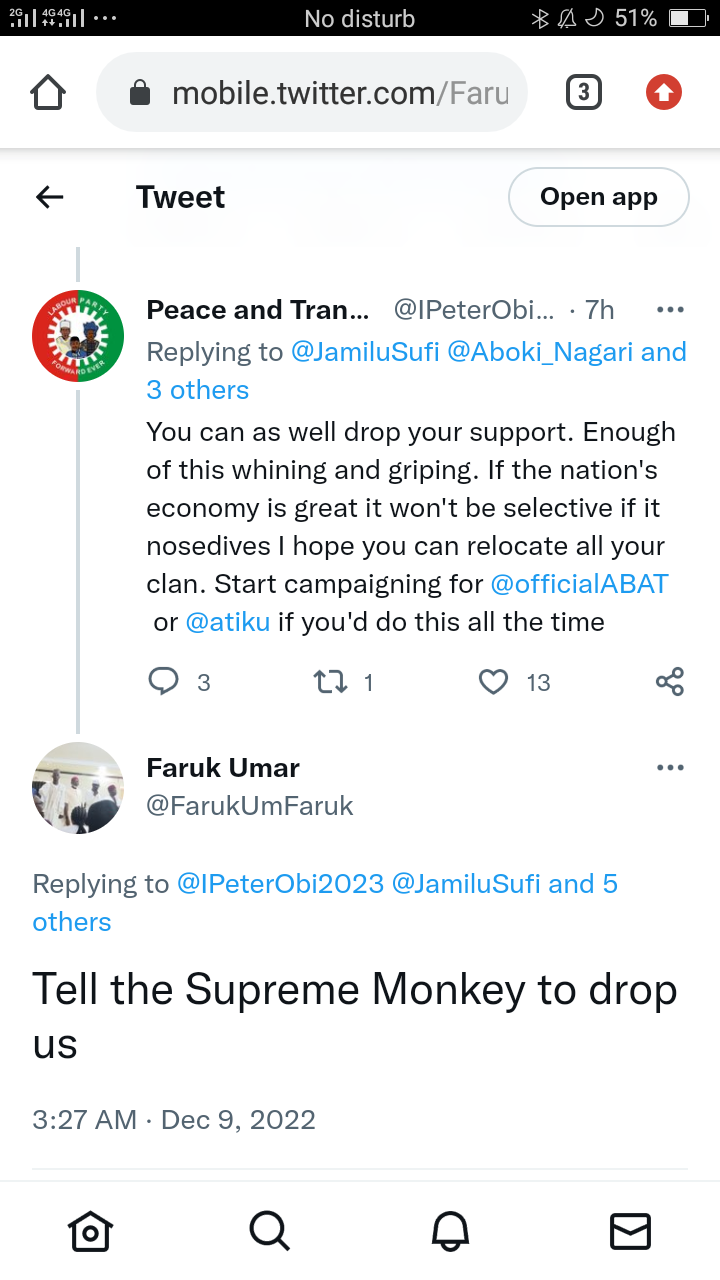
Task: Share the Peace and Tran... tweet
Action: click(x=669, y=682)
